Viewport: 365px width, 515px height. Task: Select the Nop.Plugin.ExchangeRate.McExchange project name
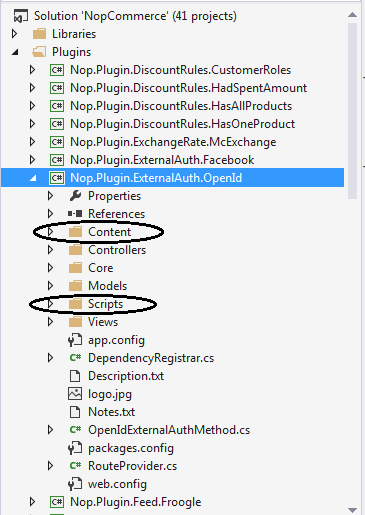173,142
